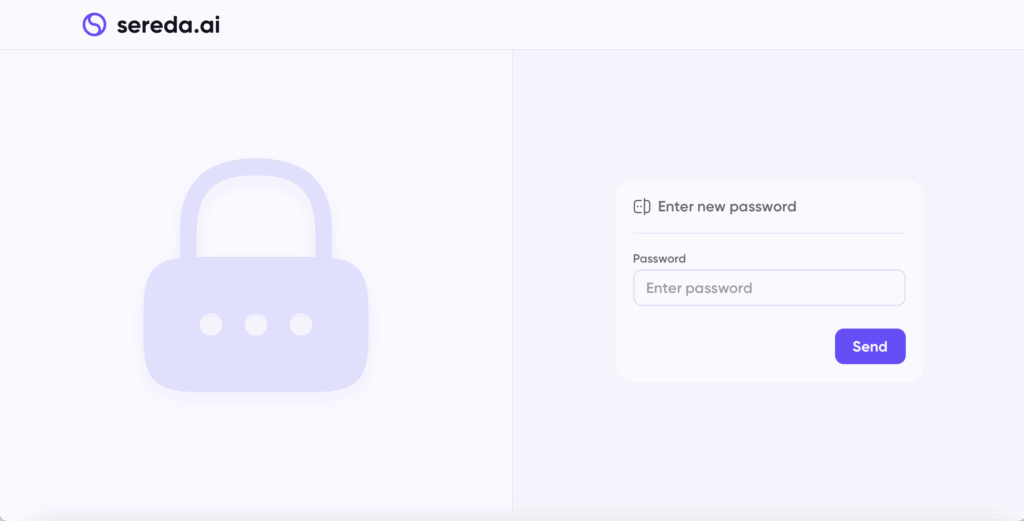Click the right dot on the padlock
The image size is (1024, 521).
click(x=301, y=324)
